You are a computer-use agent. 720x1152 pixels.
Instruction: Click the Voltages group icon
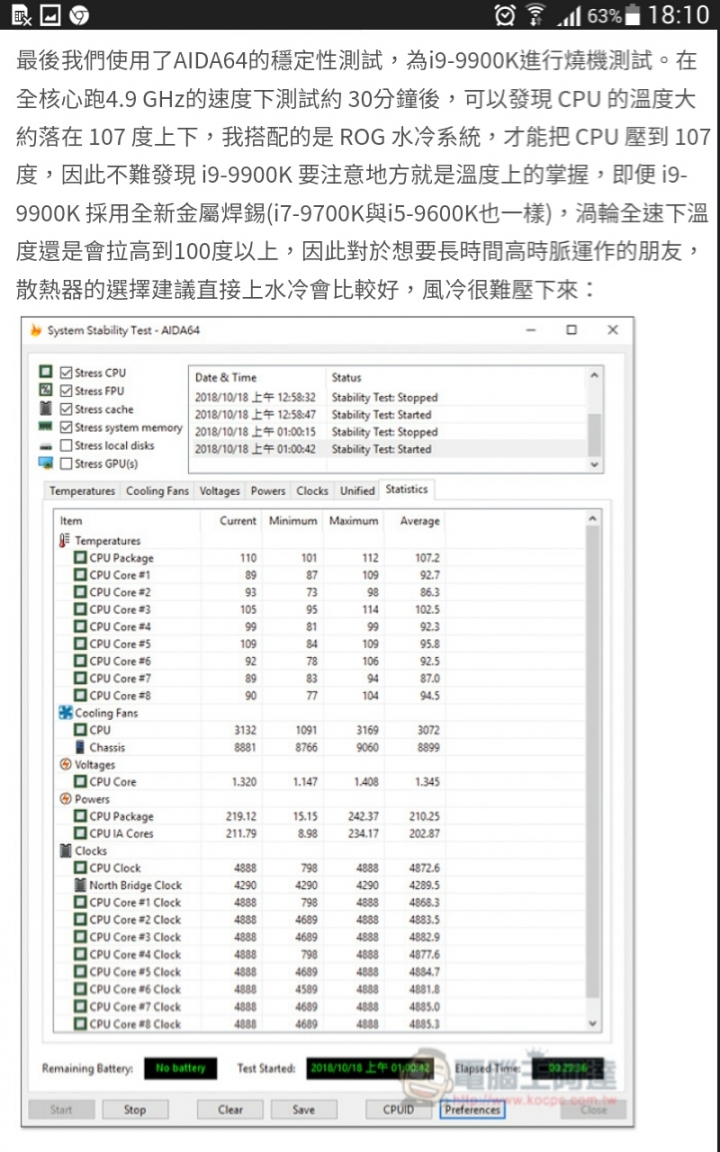[x=65, y=765]
